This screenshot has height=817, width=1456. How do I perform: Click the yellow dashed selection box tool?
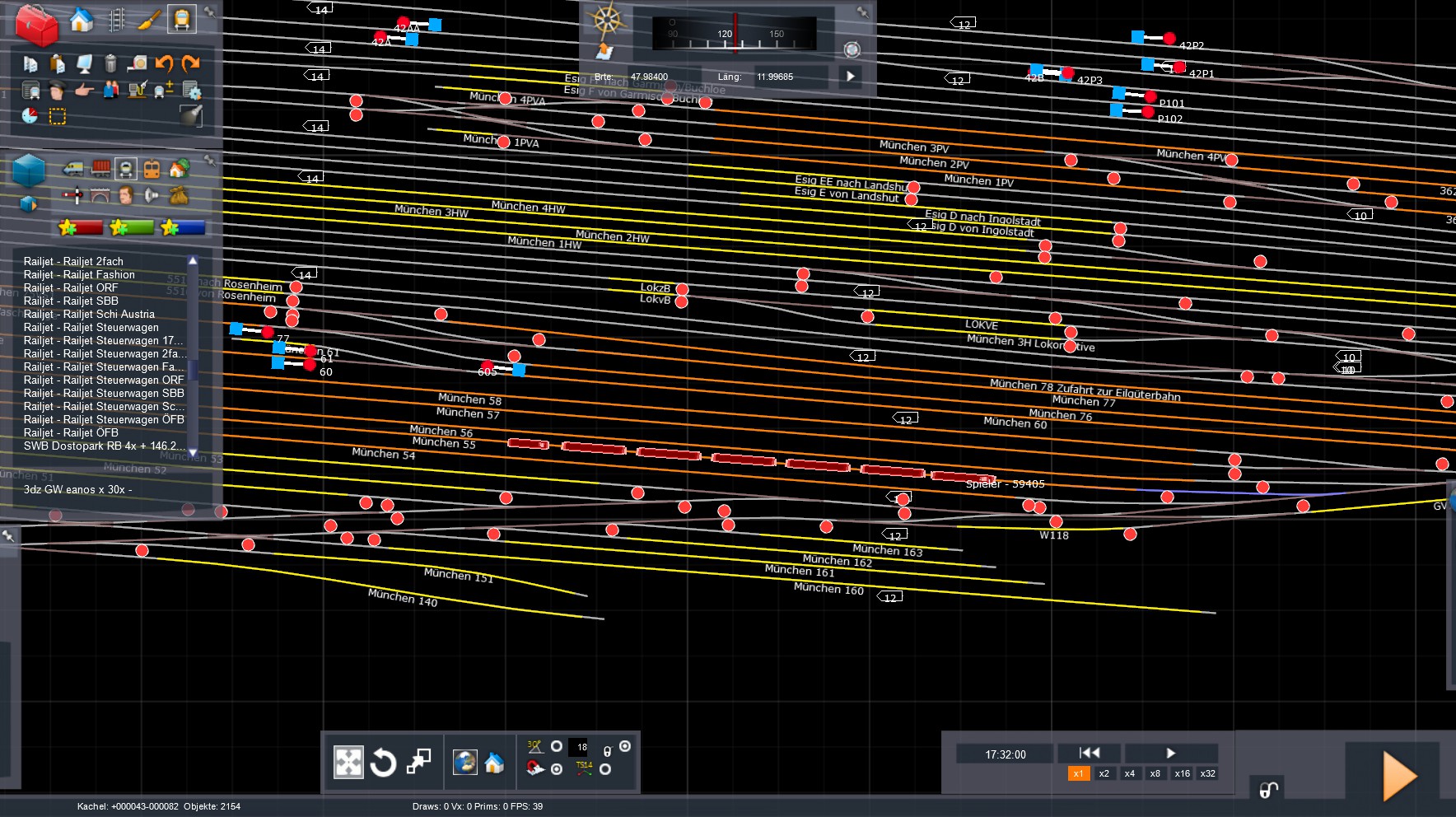(58, 116)
